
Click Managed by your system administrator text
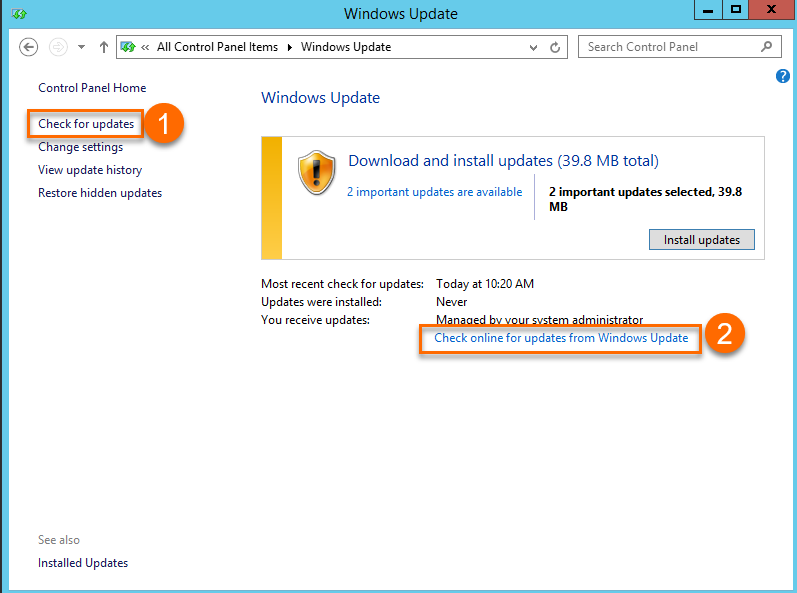point(539,320)
